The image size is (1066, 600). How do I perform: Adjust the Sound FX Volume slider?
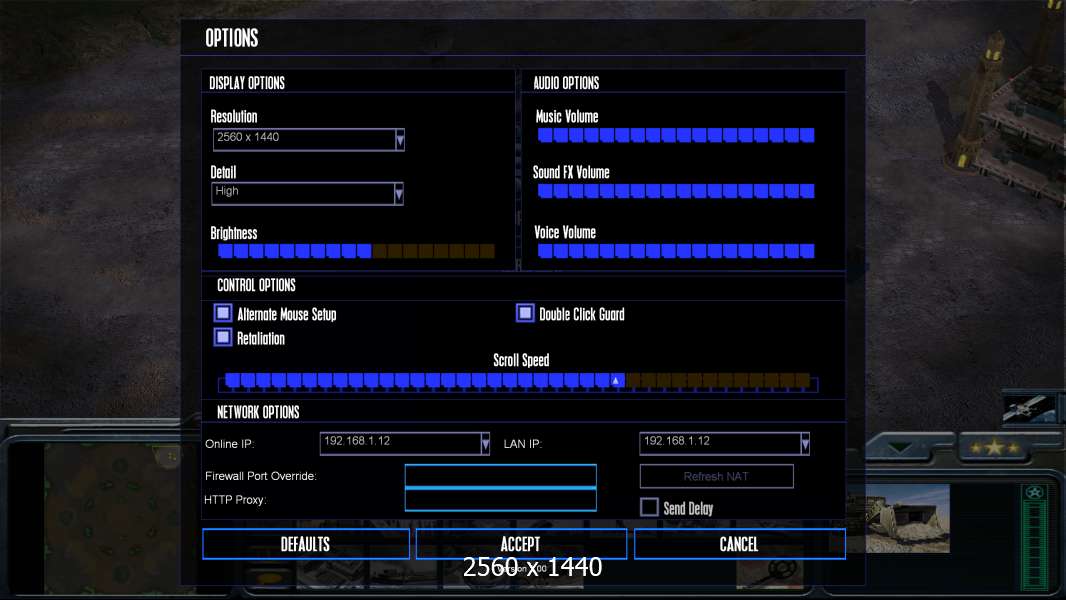pyautogui.click(x=676, y=191)
